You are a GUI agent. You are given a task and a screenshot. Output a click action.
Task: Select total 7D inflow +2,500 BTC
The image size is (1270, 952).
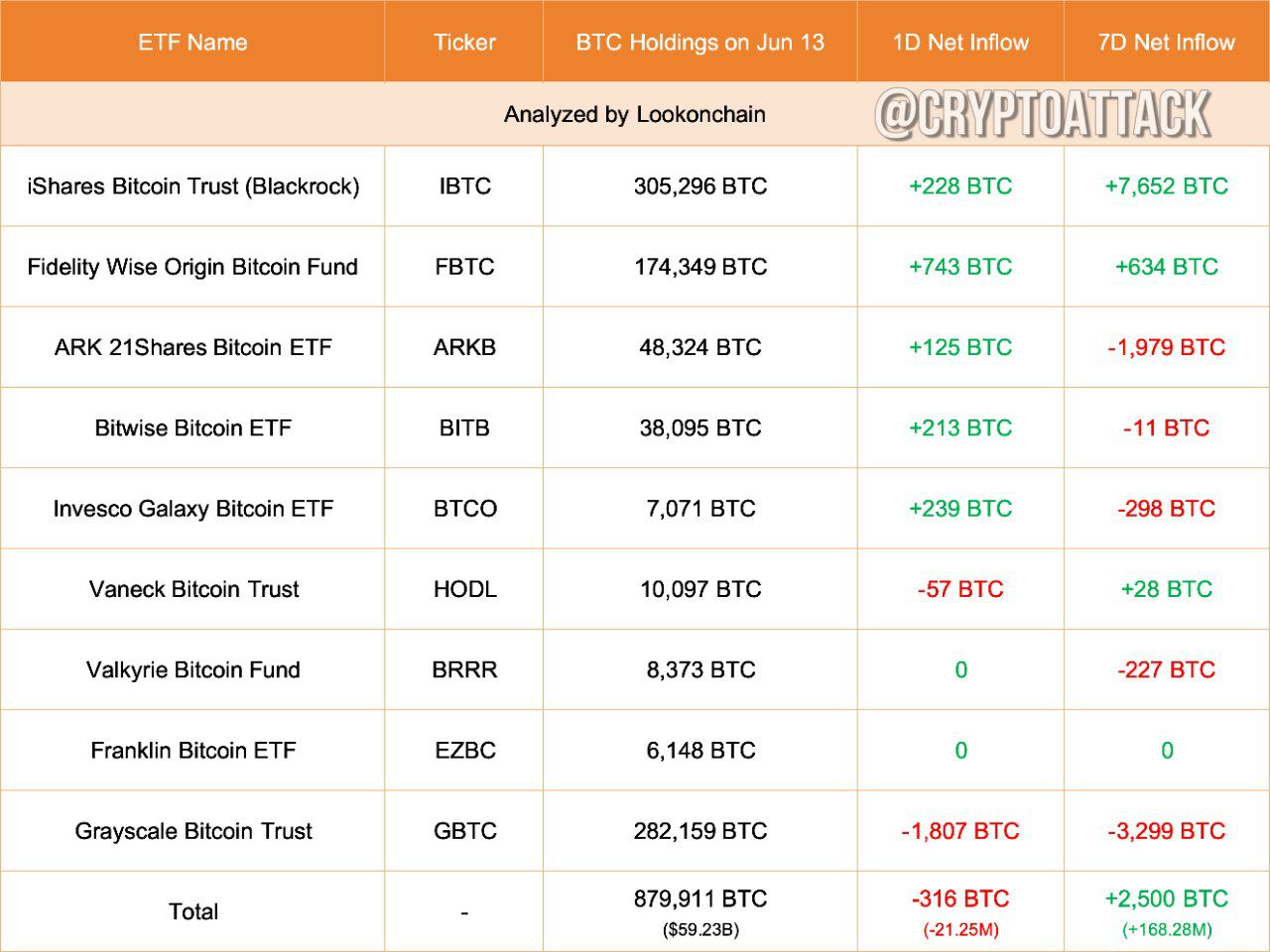tap(1167, 899)
